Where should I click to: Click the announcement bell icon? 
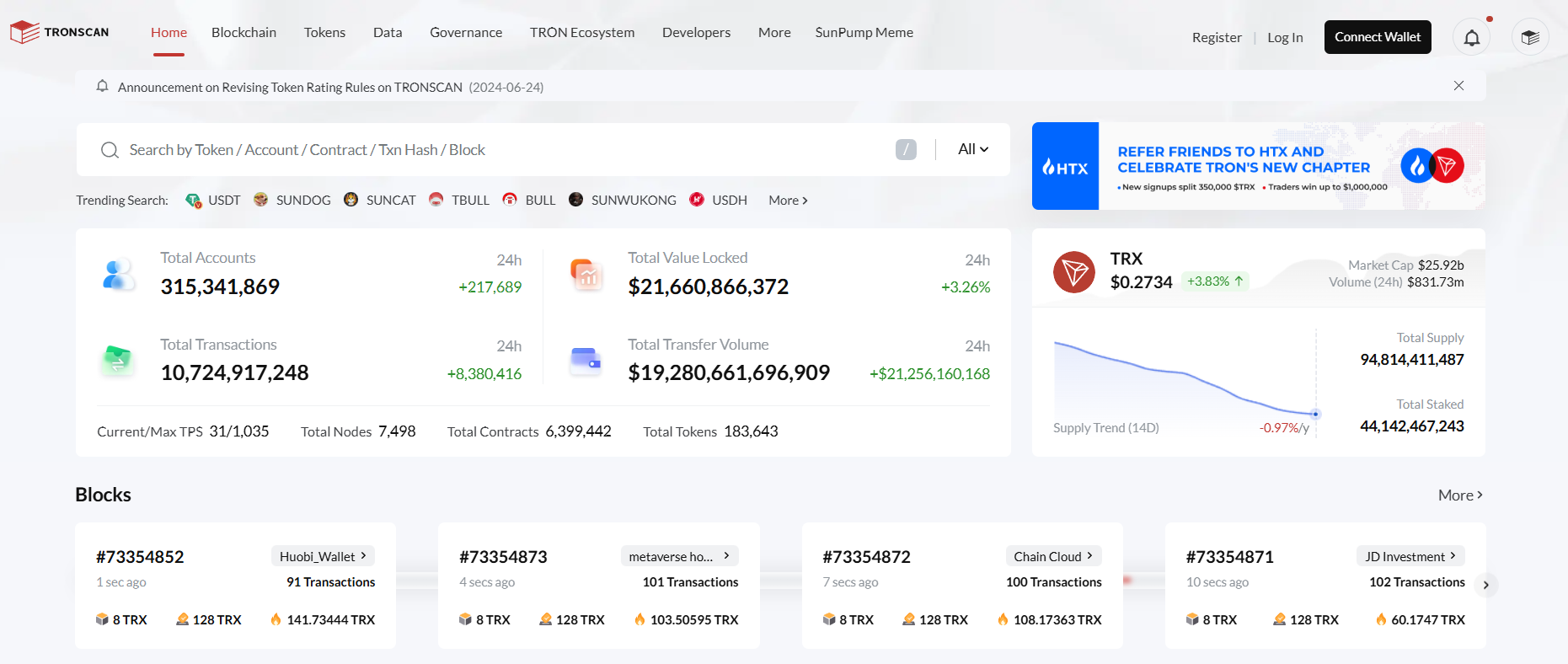tap(102, 86)
